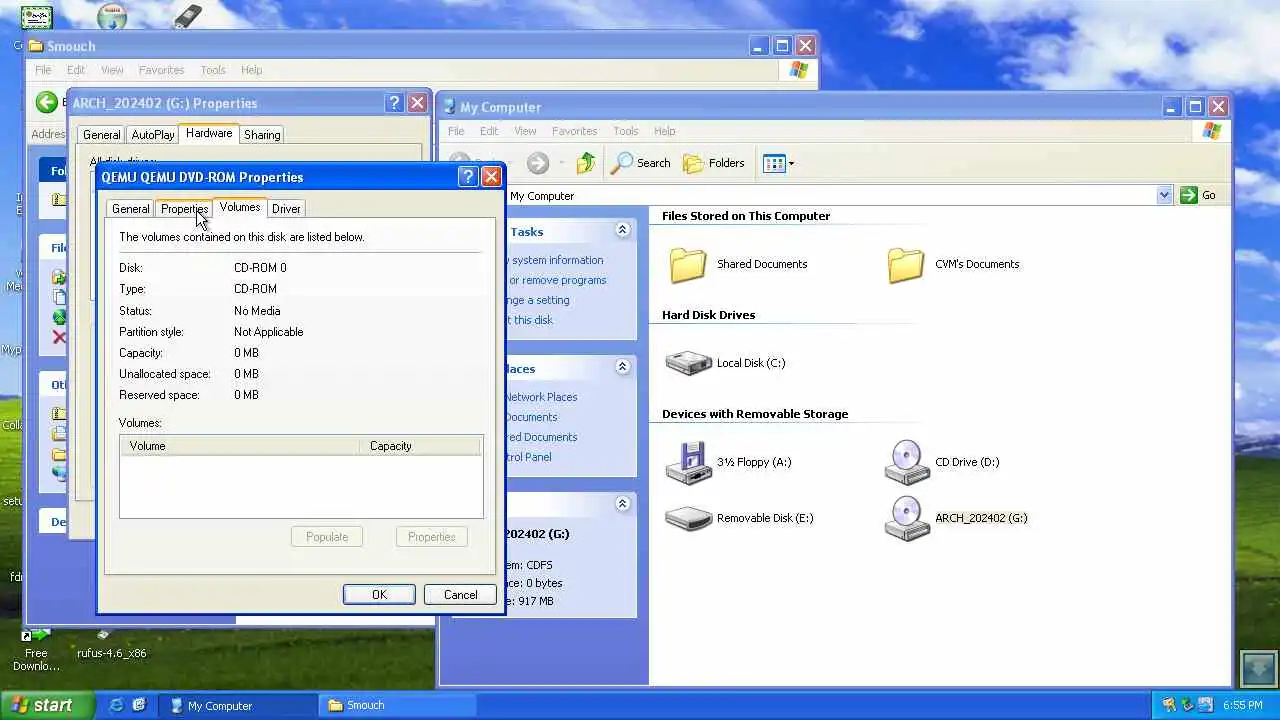This screenshot has height=720, width=1280.
Task: Switch to the My Computer taskbar button
Action: [238, 705]
